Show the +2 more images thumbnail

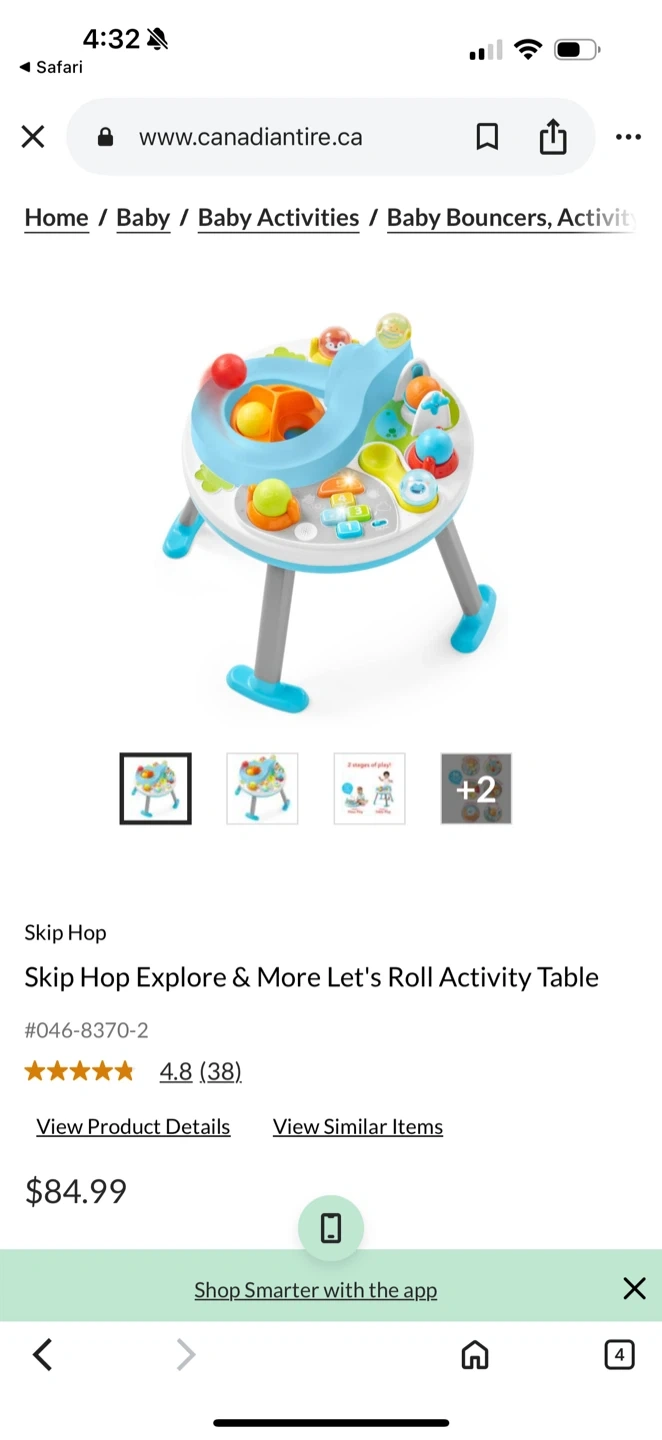pos(476,789)
